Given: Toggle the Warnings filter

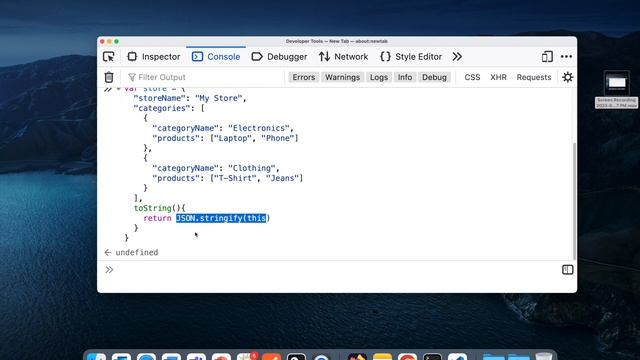Looking at the screenshot, I should [342, 77].
